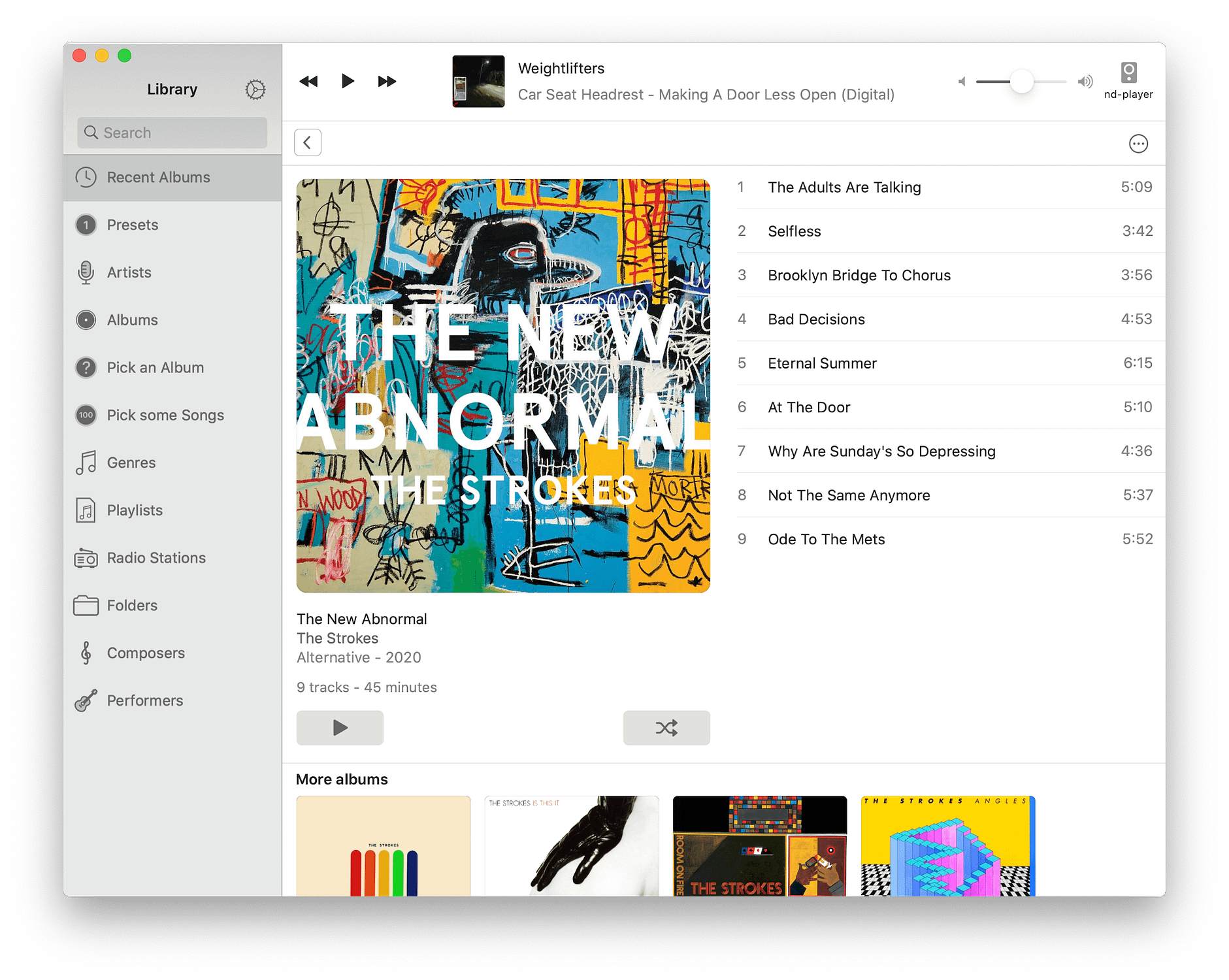Play track The Adults Are Talking
Viewport: 1229px width, 980px height.
click(951, 188)
